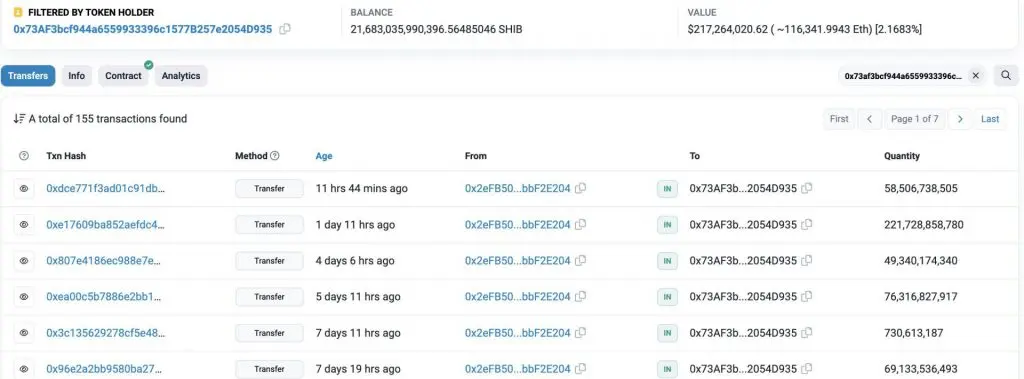Open the Analytics tab
Image resolution: width=1024 pixels, height=379 pixels.
pos(181,76)
